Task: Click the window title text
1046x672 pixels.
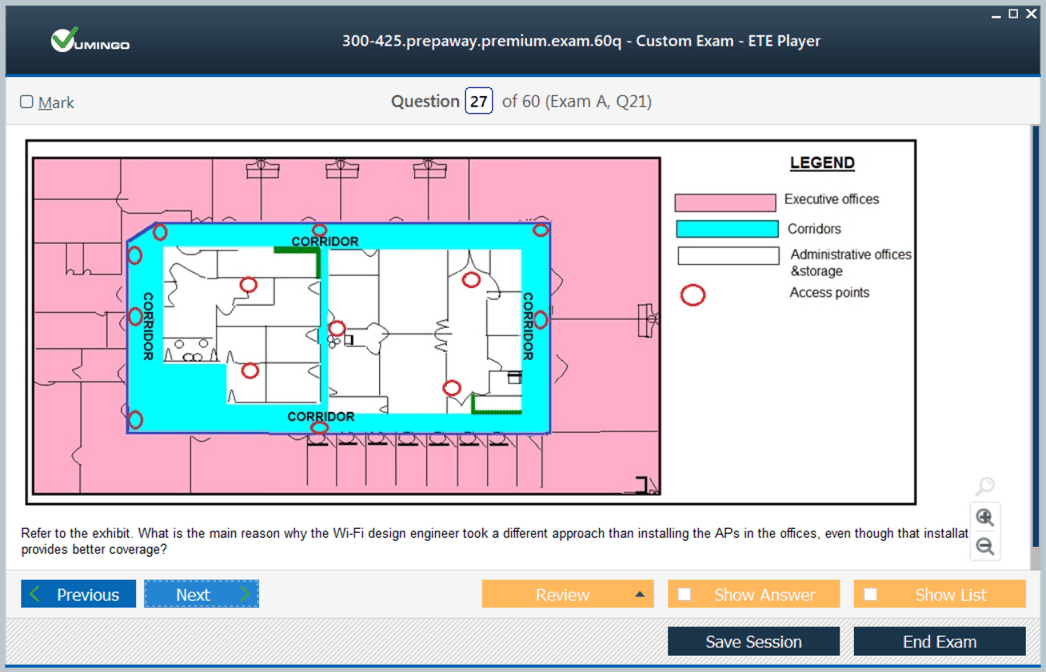Action: pos(581,41)
